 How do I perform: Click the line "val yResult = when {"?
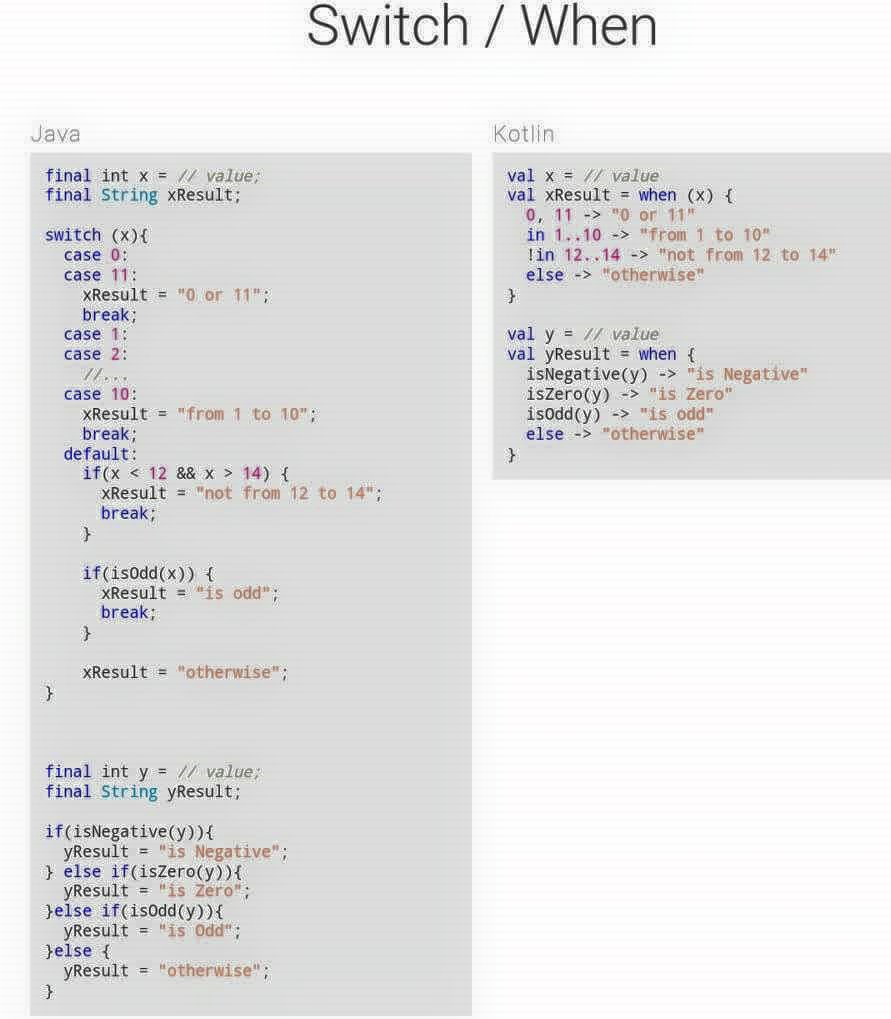[x=601, y=354]
